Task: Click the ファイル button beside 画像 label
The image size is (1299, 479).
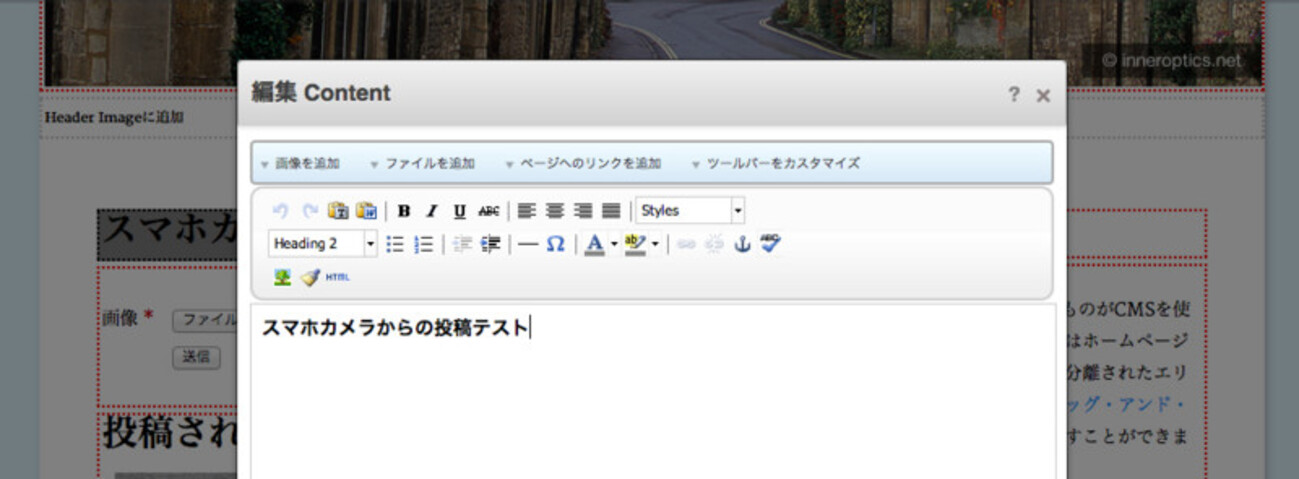Action: click(x=204, y=320)
